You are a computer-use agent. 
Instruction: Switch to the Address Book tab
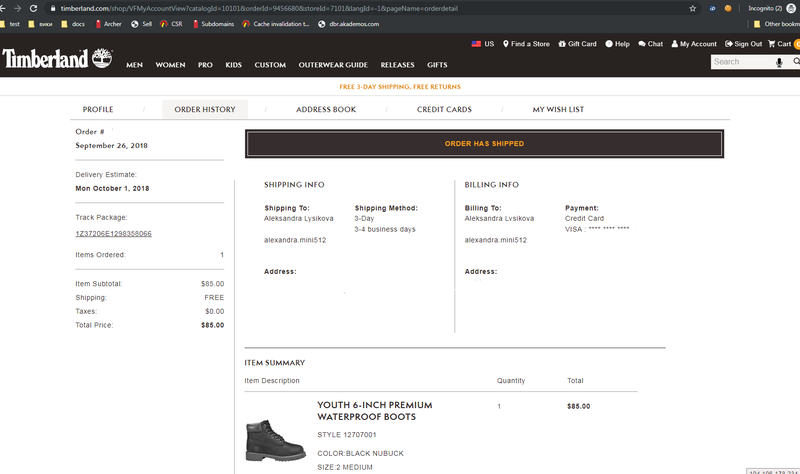coord(326,109)
